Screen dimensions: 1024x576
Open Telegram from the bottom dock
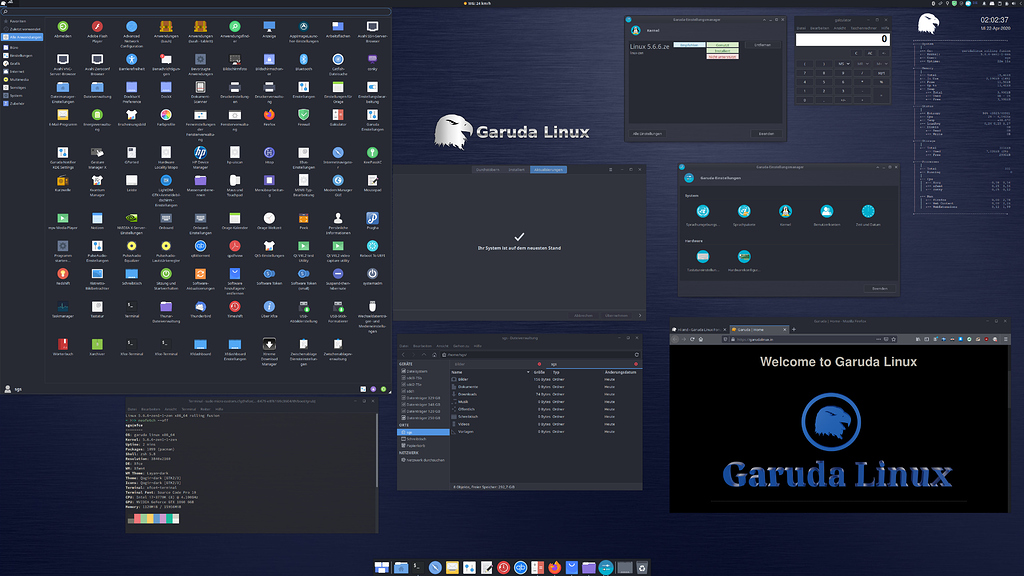(573, 567)
